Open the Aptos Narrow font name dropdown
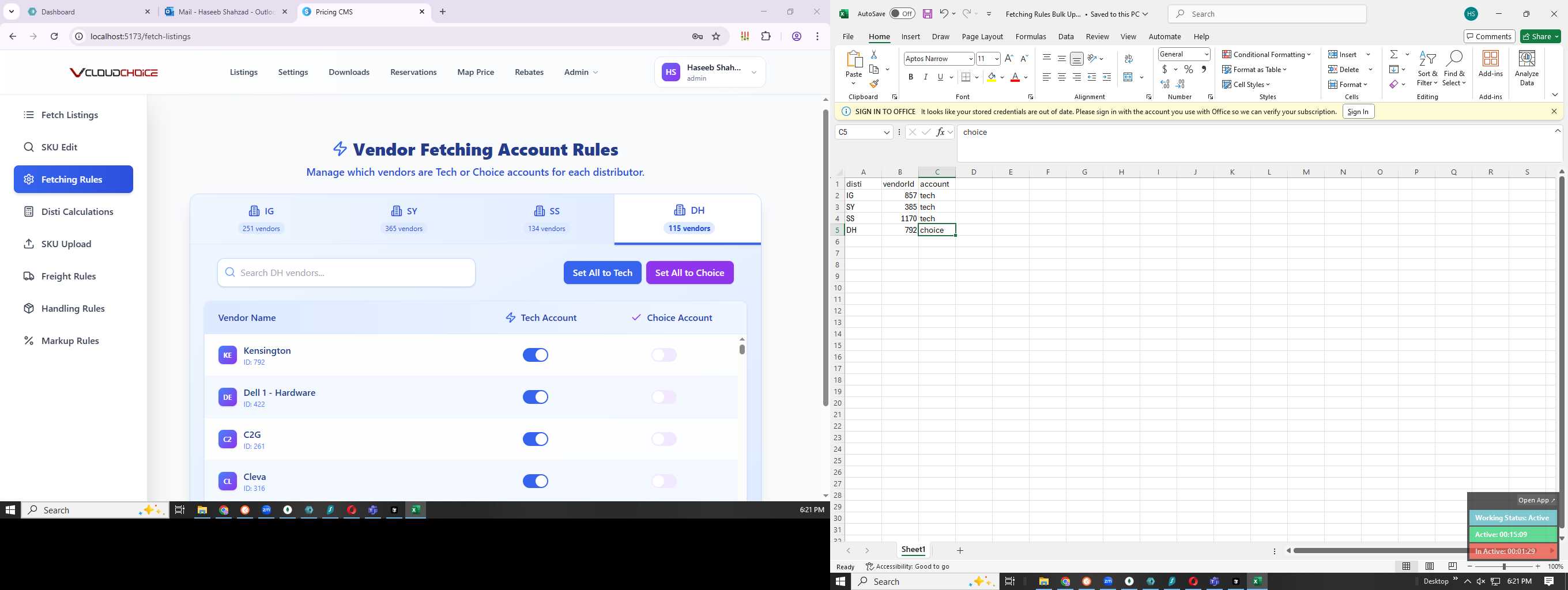Screen dimensions: 1568x590 970,59
